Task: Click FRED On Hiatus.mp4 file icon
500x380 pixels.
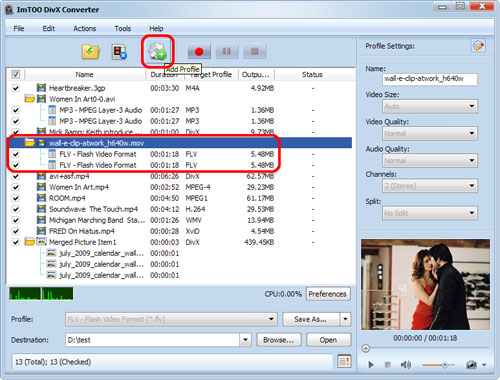Action: [41, 231]
